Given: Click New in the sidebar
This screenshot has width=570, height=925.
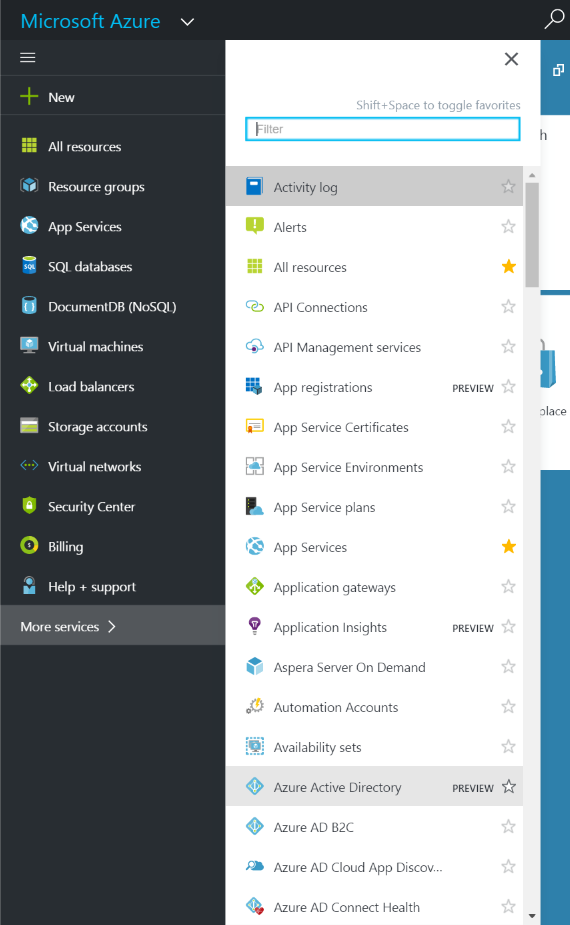Looking at the screenshot, I should 61,97.
